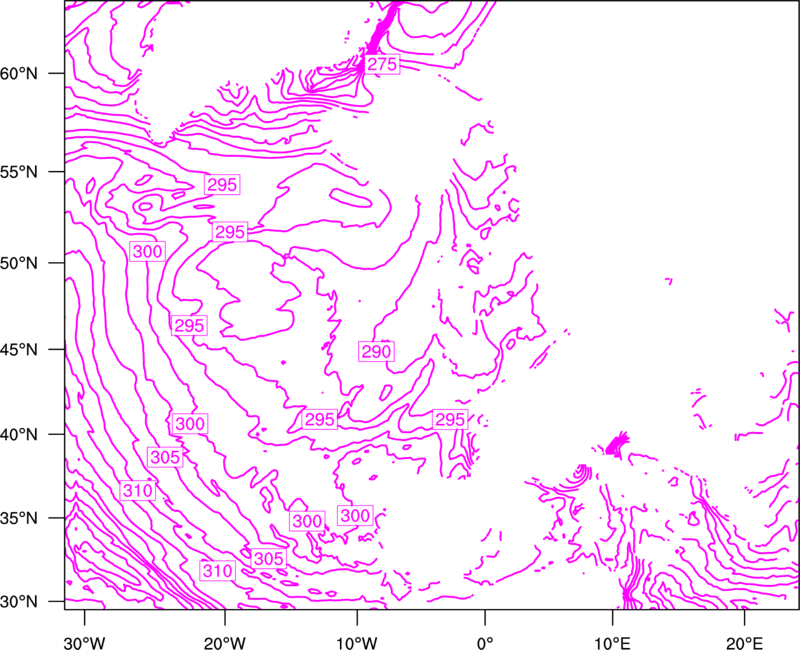Image resolution: width=800 pixels, height=650 pixels.
Task: Select the 45°N latitude axis label
Action: tap(19, 349)
